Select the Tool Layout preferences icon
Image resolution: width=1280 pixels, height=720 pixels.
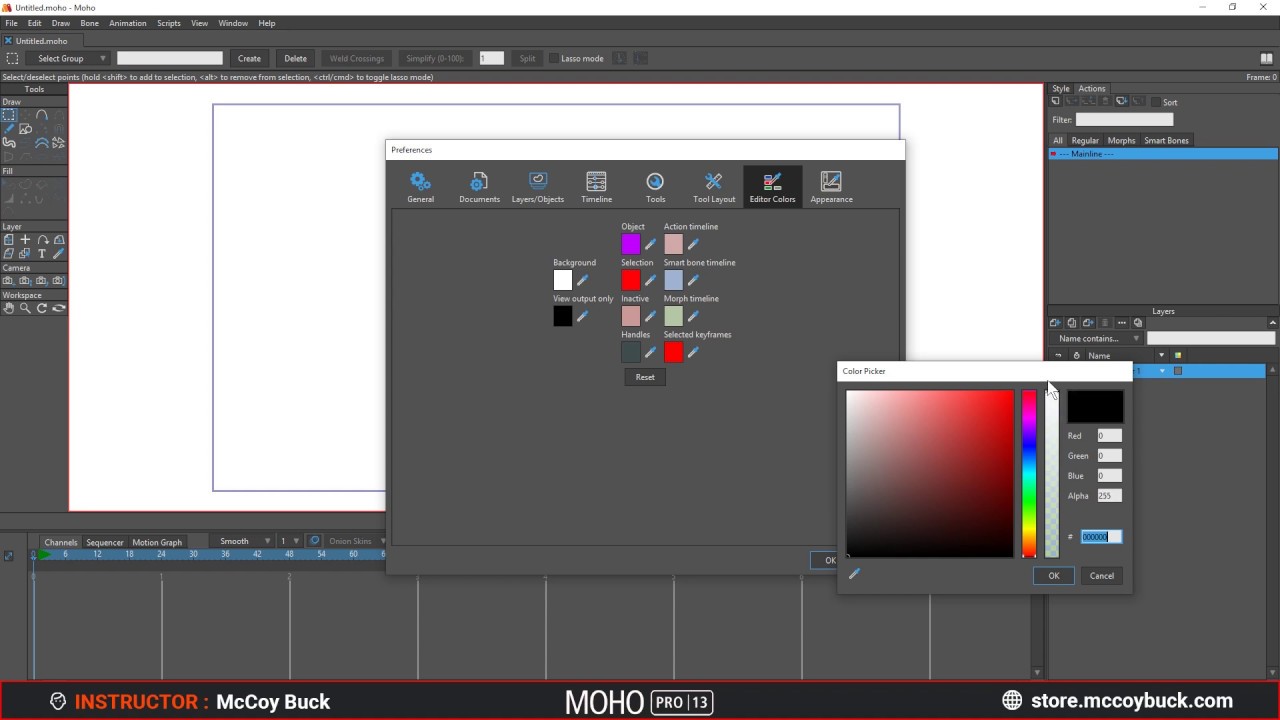click(714, 186)
